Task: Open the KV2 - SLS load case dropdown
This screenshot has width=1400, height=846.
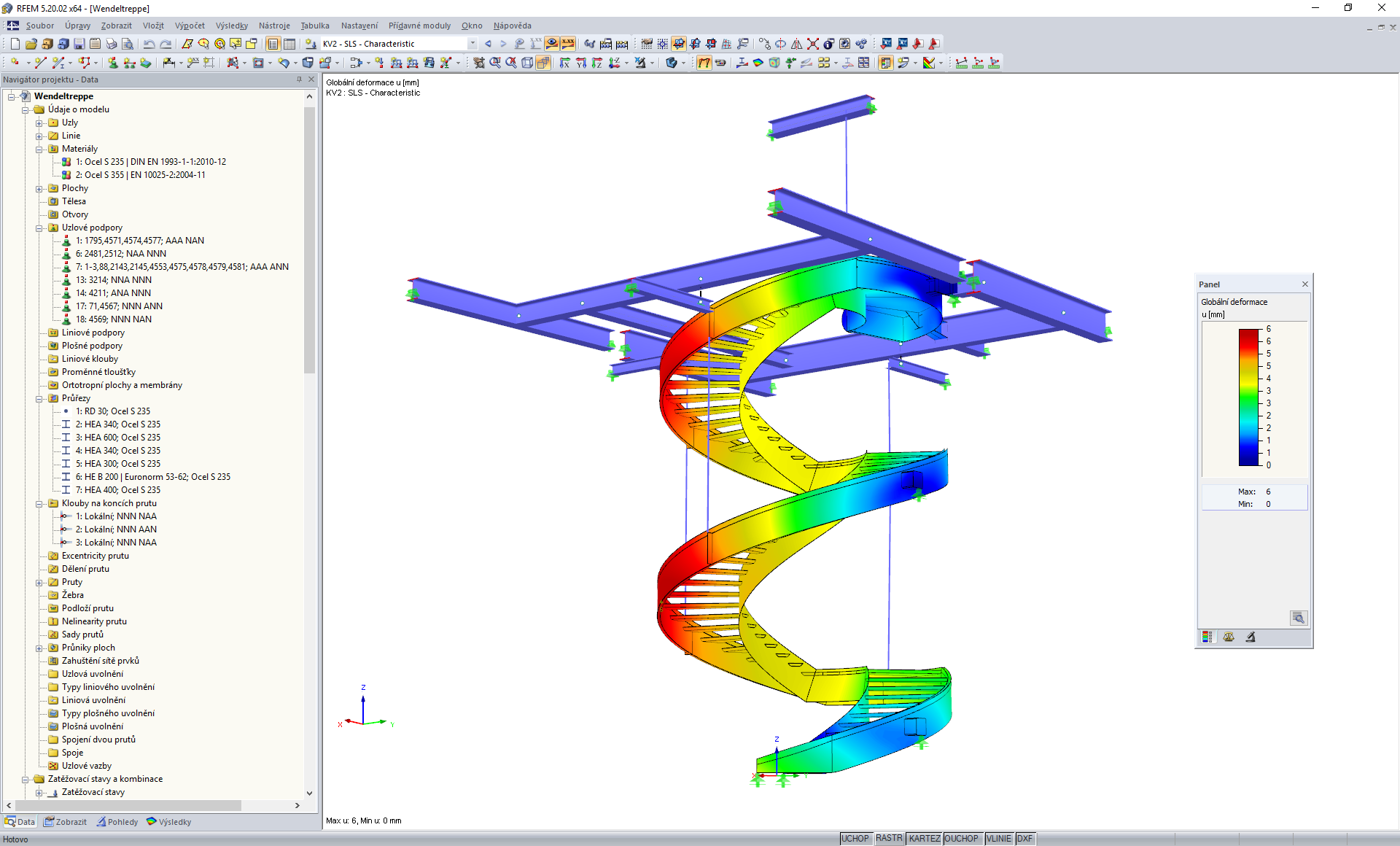Action: coord(472,44)
